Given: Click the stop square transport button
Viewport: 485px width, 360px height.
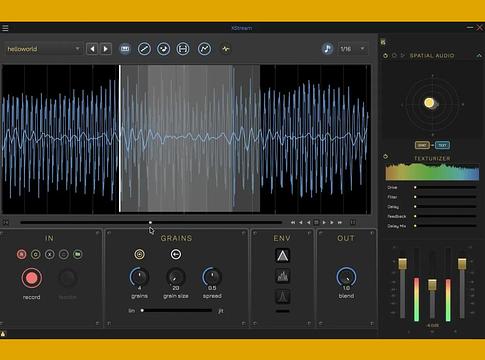Looking at the screenshot, I should coord(316,222).
